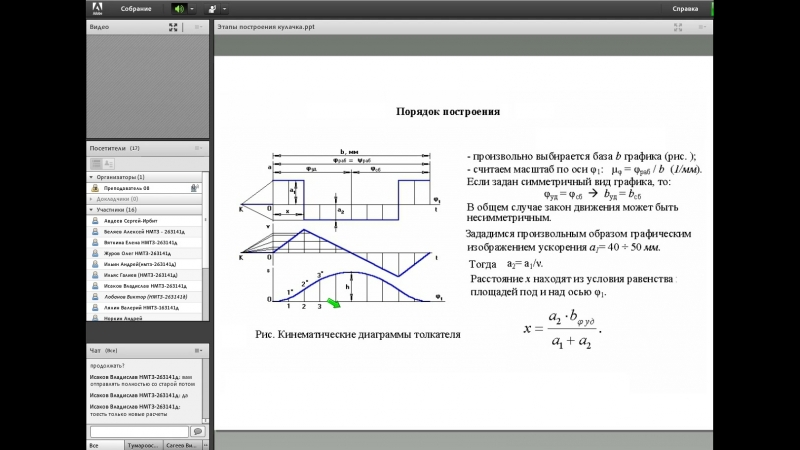The image size is (800, 450).
Task: Toggle fullscreen for the shared presentation pod
Action: 678,27
